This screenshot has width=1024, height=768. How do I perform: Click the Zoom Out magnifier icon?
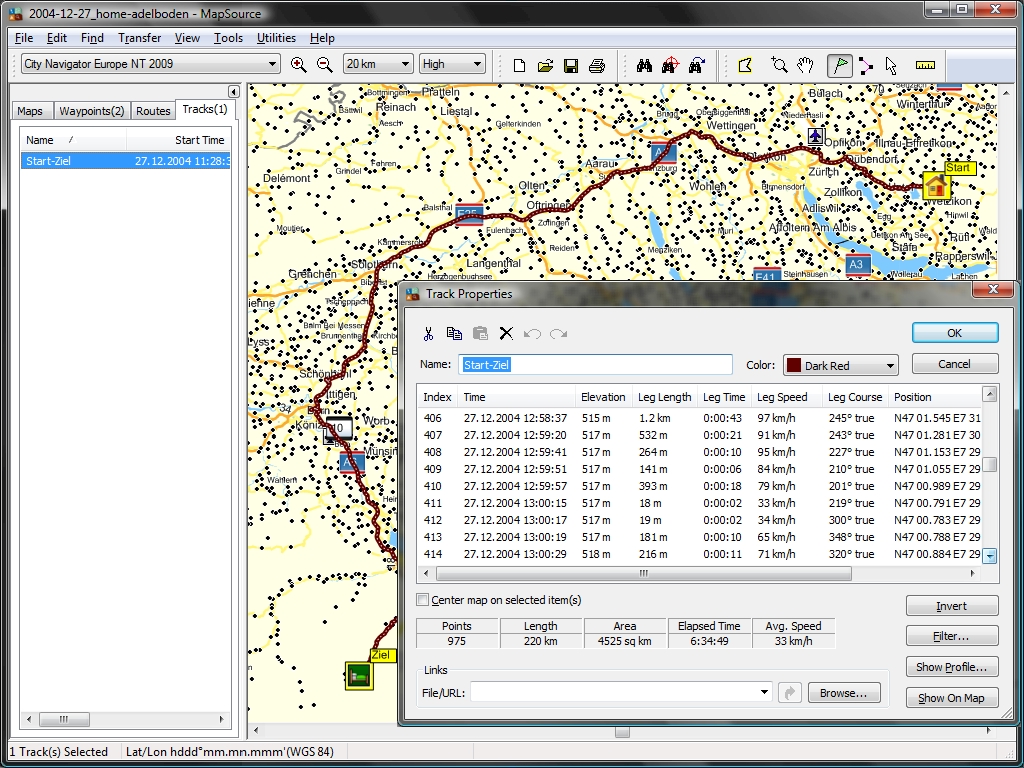324,65
